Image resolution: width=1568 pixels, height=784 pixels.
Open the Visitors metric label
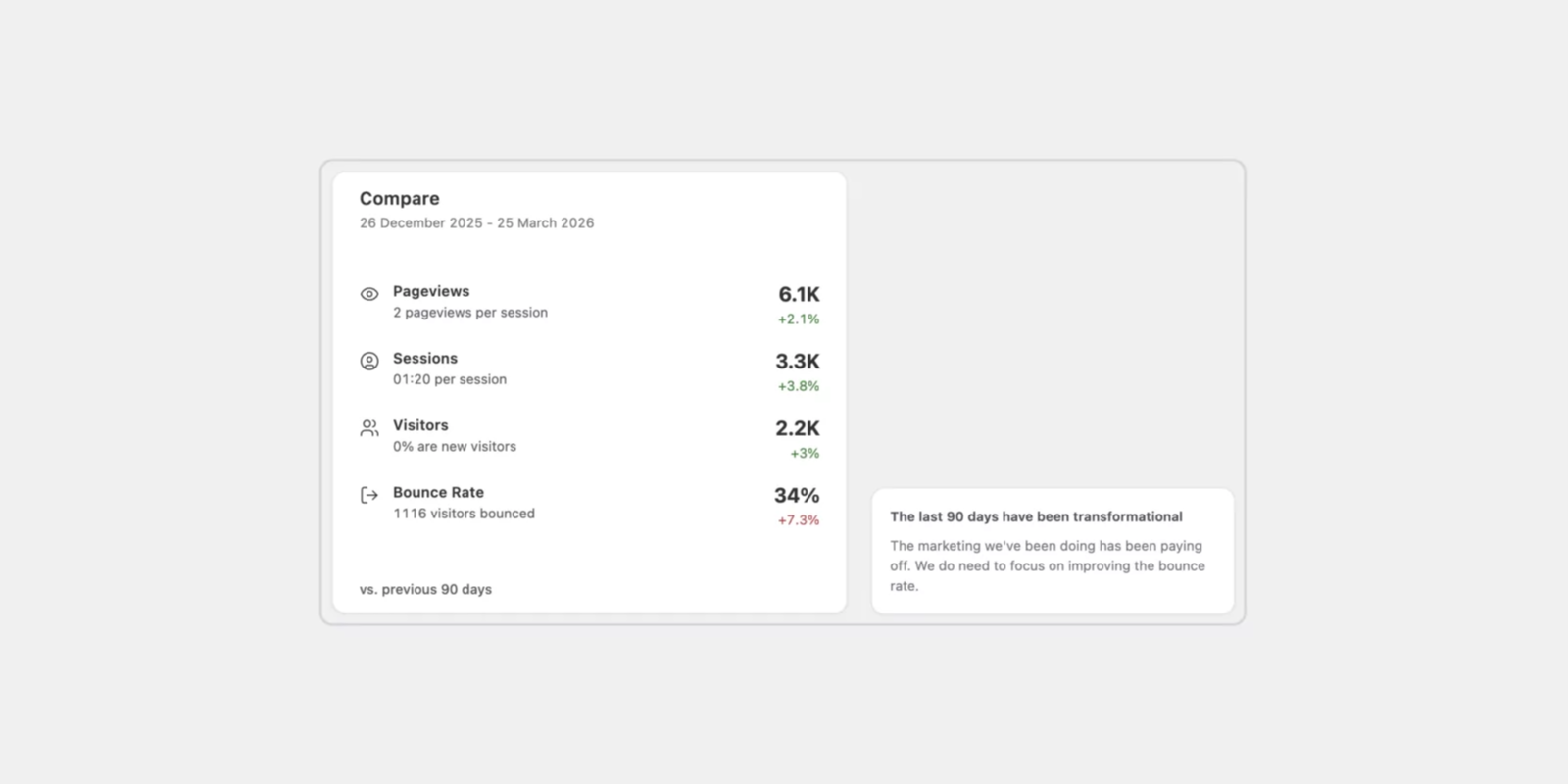(420, 425)
